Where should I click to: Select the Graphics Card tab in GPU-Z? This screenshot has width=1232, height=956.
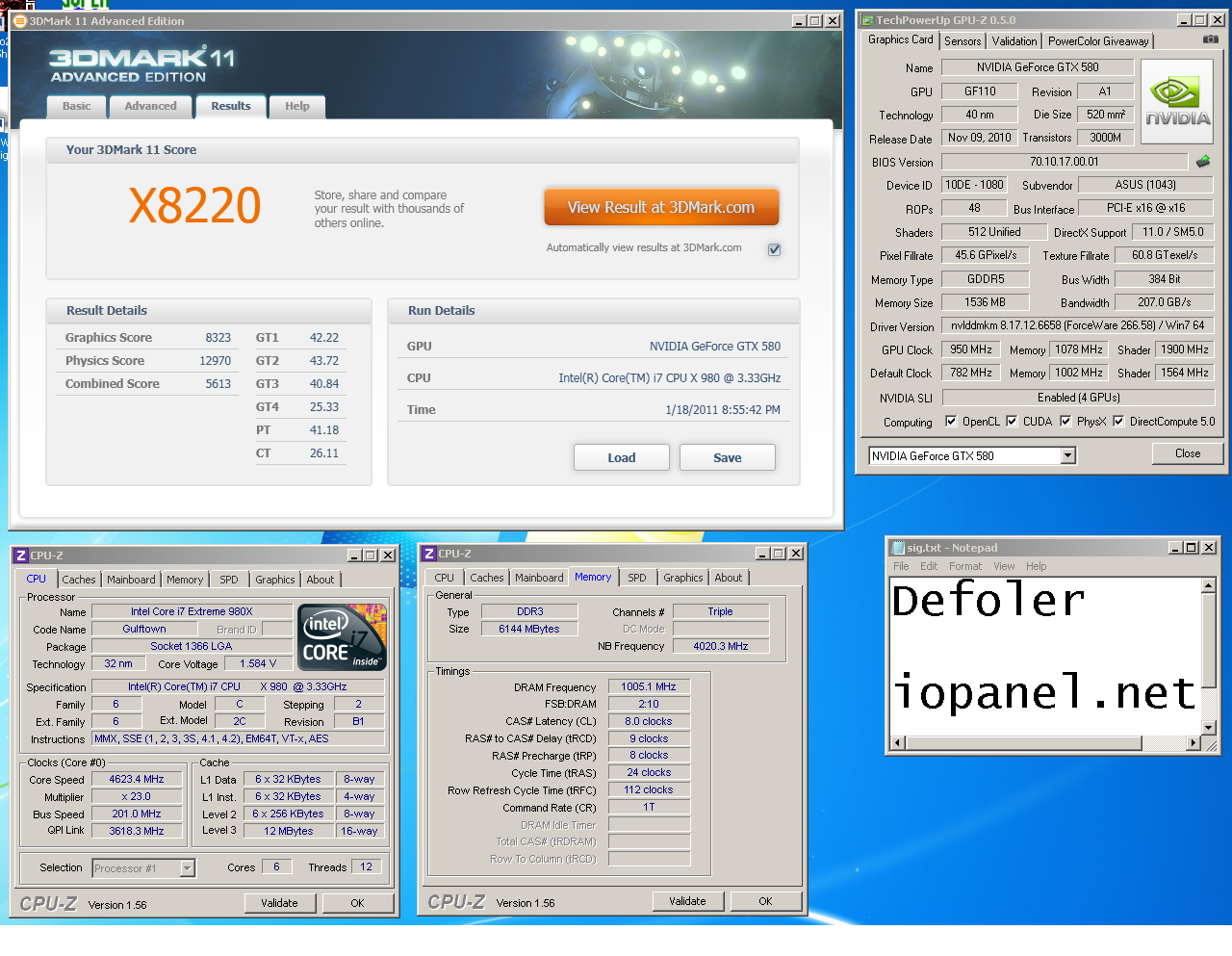coord(901,39)
